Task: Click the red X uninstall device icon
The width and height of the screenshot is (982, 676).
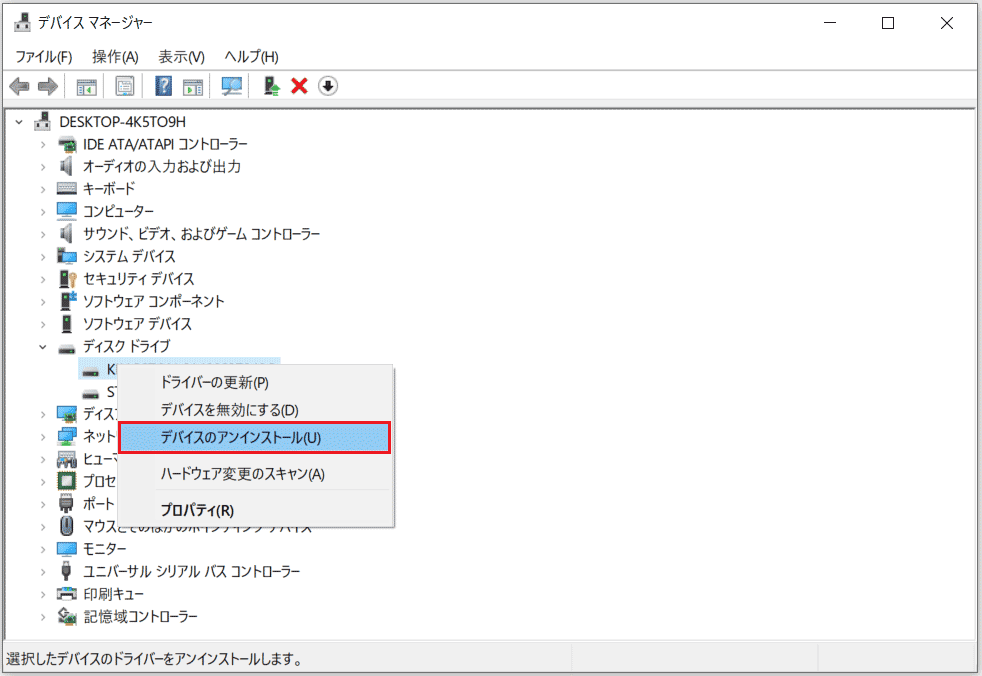Action: 299,86
